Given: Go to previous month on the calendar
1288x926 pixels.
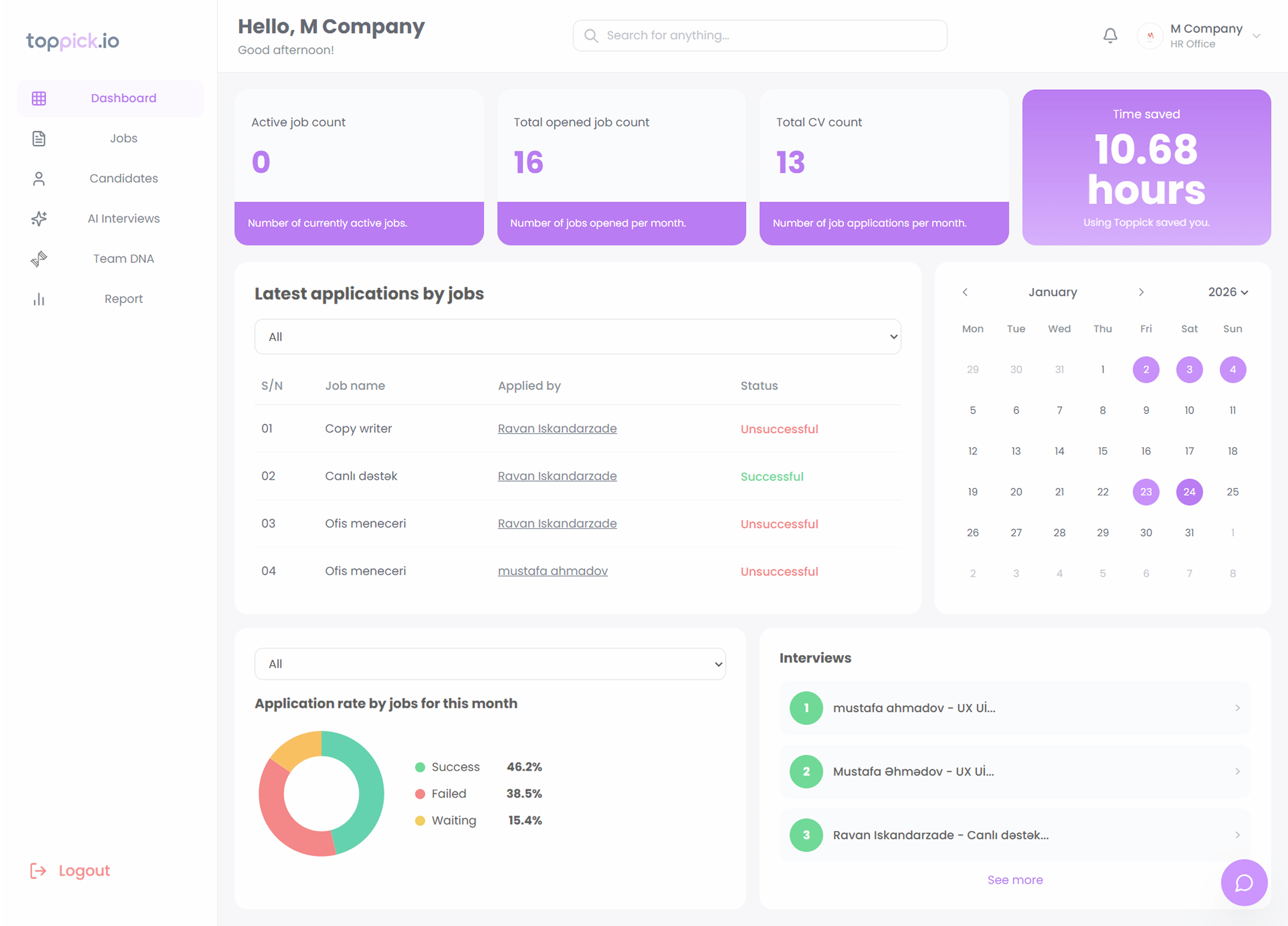Looking at the screenshot, I should 965,292.
